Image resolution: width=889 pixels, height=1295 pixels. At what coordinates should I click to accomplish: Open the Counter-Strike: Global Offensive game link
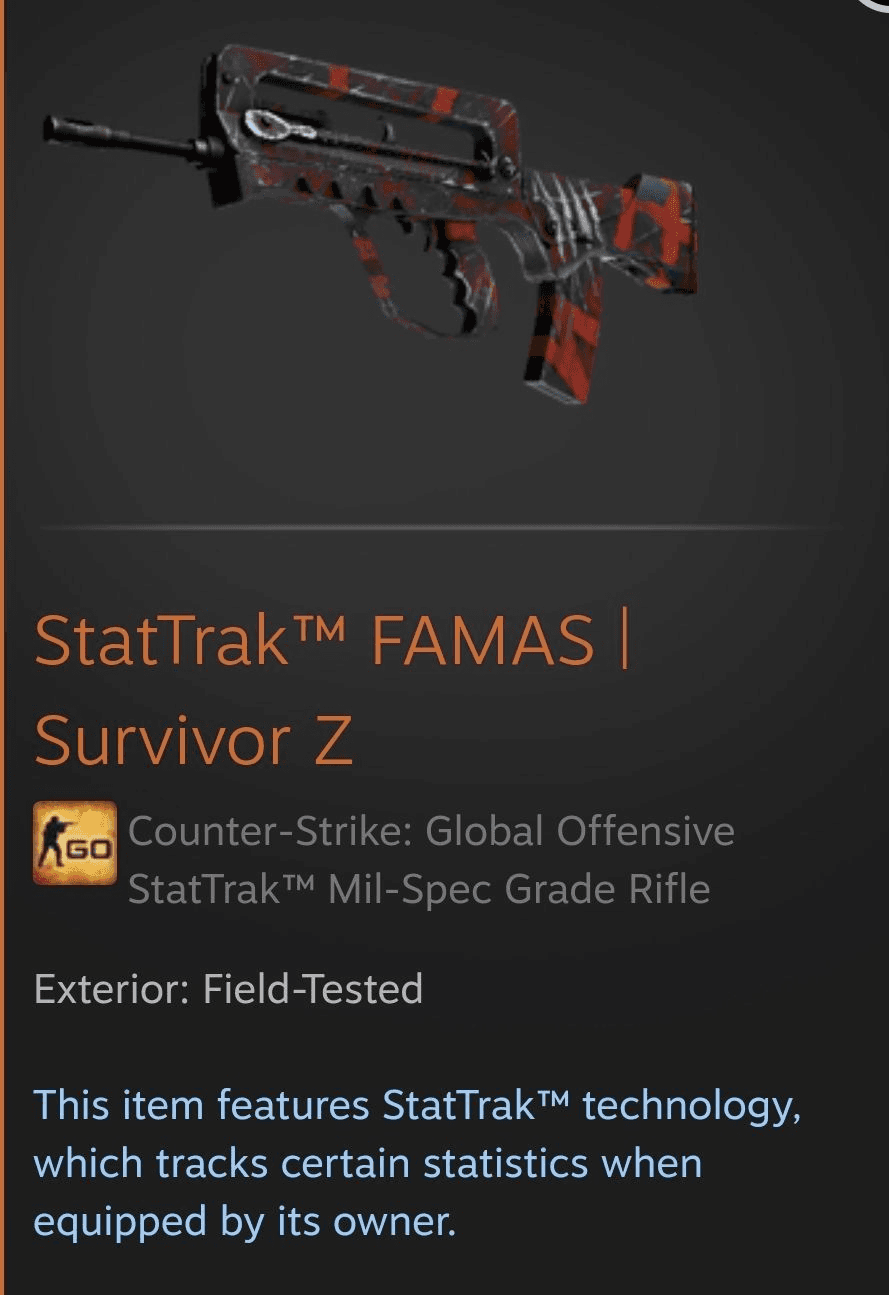pyautogui.click(x=431, y=831)
